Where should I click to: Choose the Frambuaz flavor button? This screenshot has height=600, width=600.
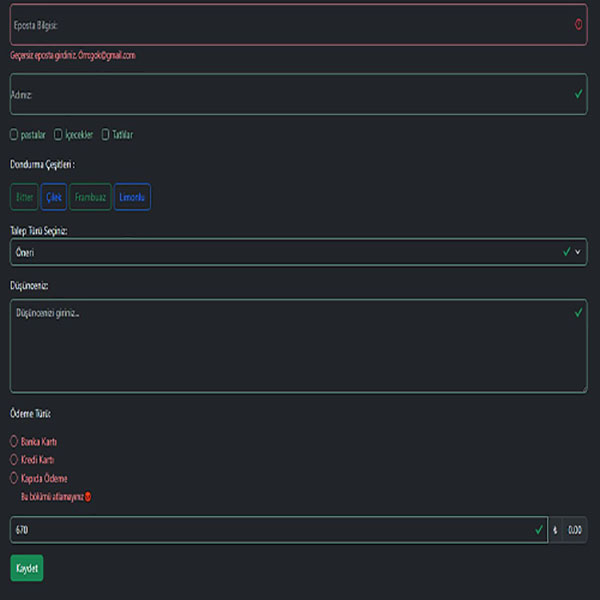90,198
